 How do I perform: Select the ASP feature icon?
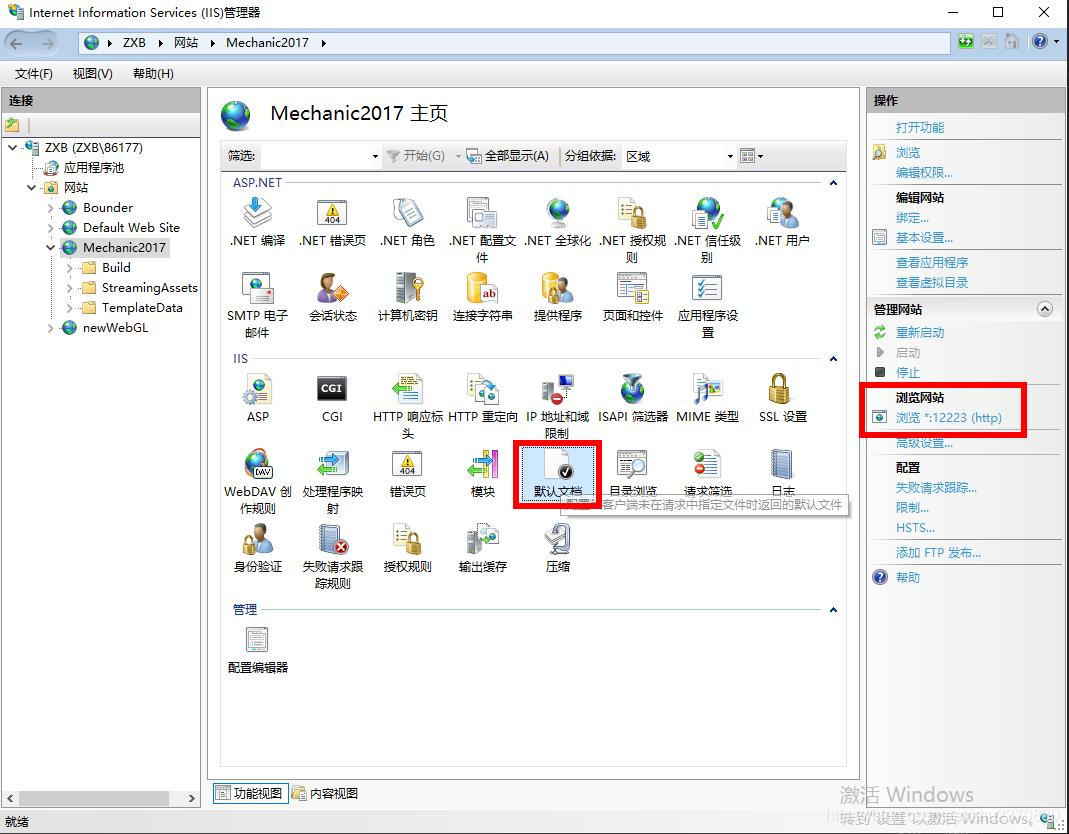tap(258, 389)
